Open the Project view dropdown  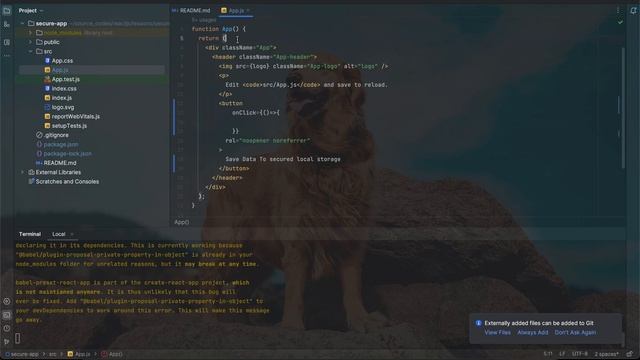tap(31, 11)
